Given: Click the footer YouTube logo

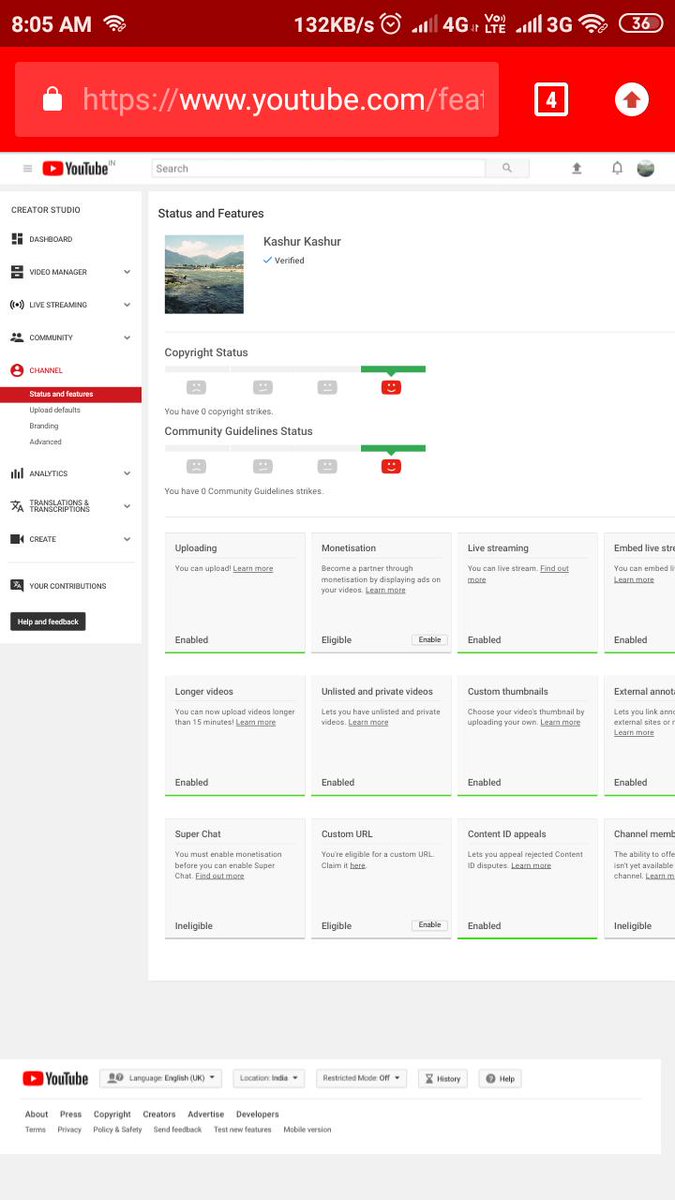Looking at the screenshot, I should click(x=55, y=1079).
